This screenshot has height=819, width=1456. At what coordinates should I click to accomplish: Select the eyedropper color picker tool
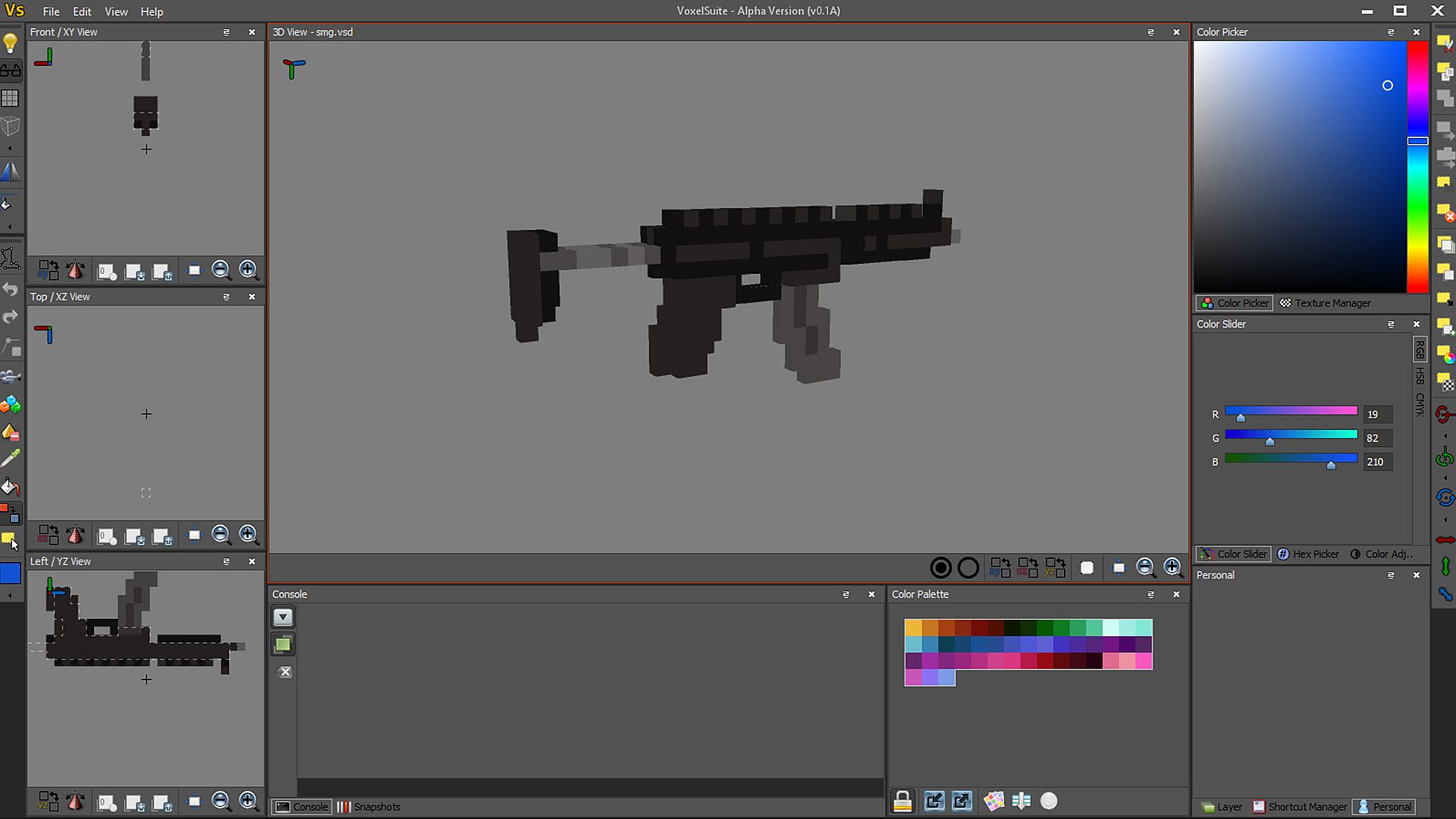(x=11, y=459)
